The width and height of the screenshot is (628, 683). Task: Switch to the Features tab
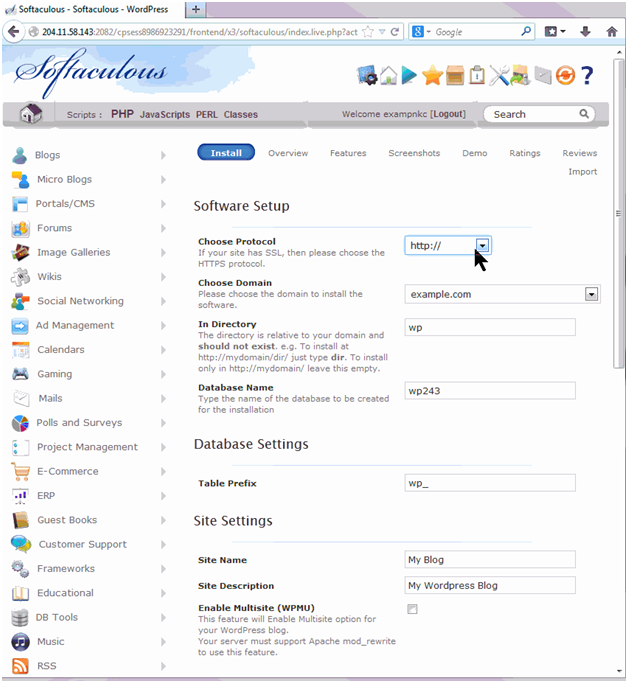coord(348,153)
